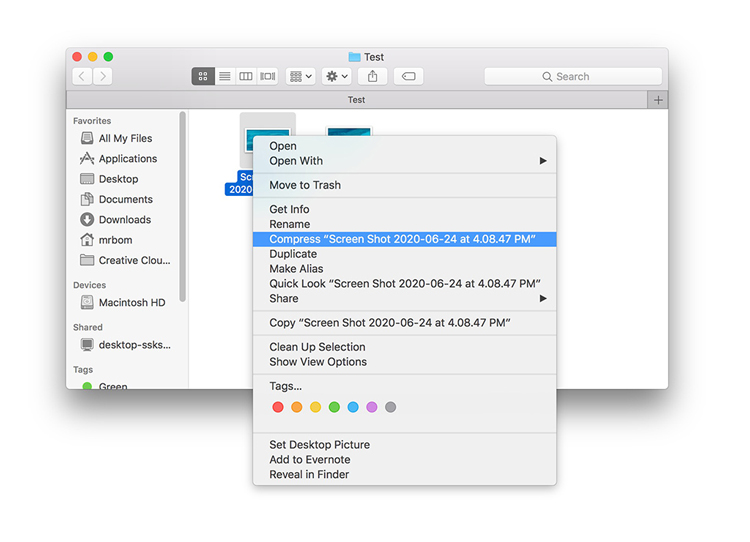This screenshot has height=542, width=750.
Task: Open All My Files in sidebar
Action: 125,138
